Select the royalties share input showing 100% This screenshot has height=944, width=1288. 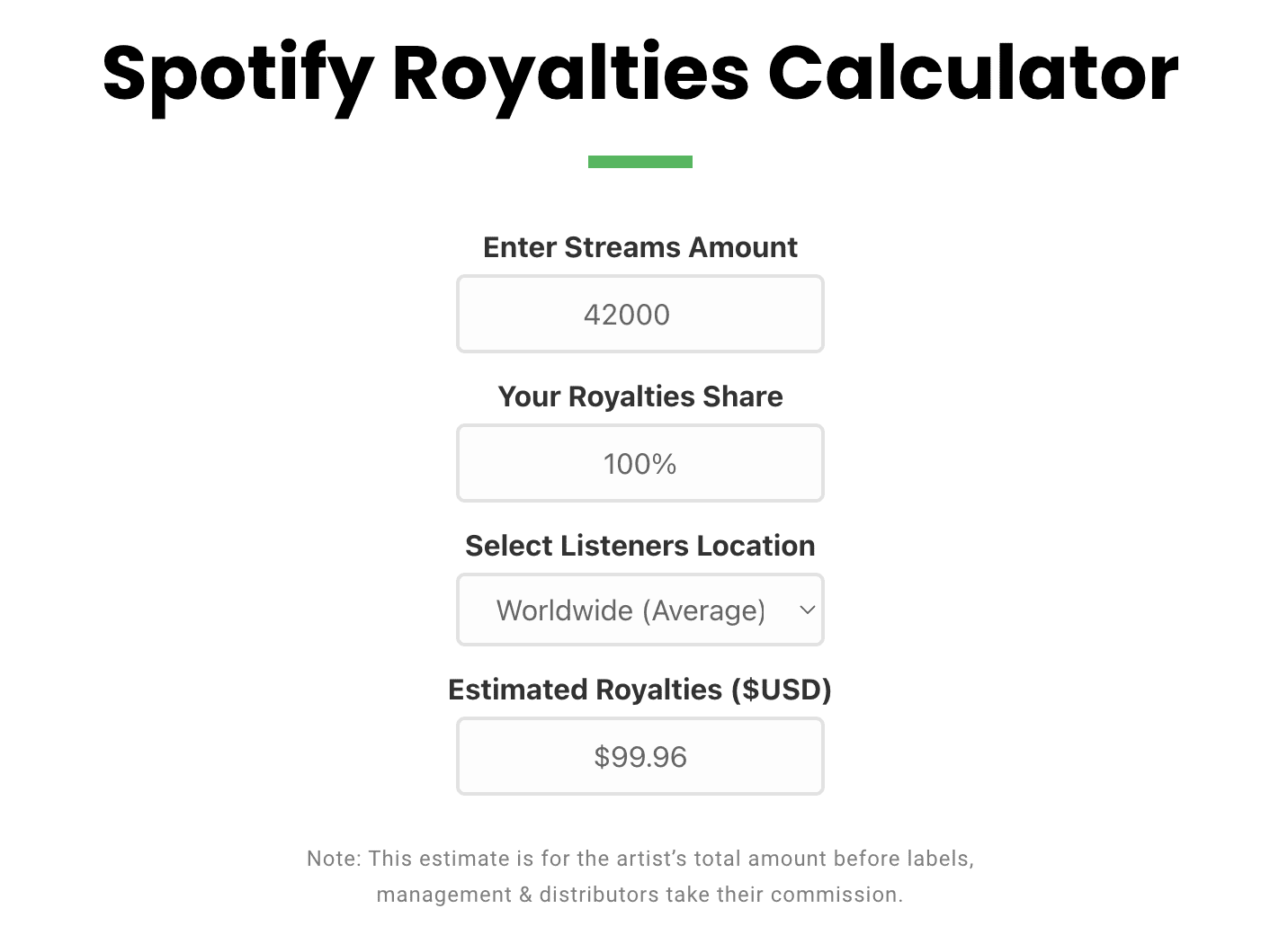pyautogui.click(x=640, y=463)
